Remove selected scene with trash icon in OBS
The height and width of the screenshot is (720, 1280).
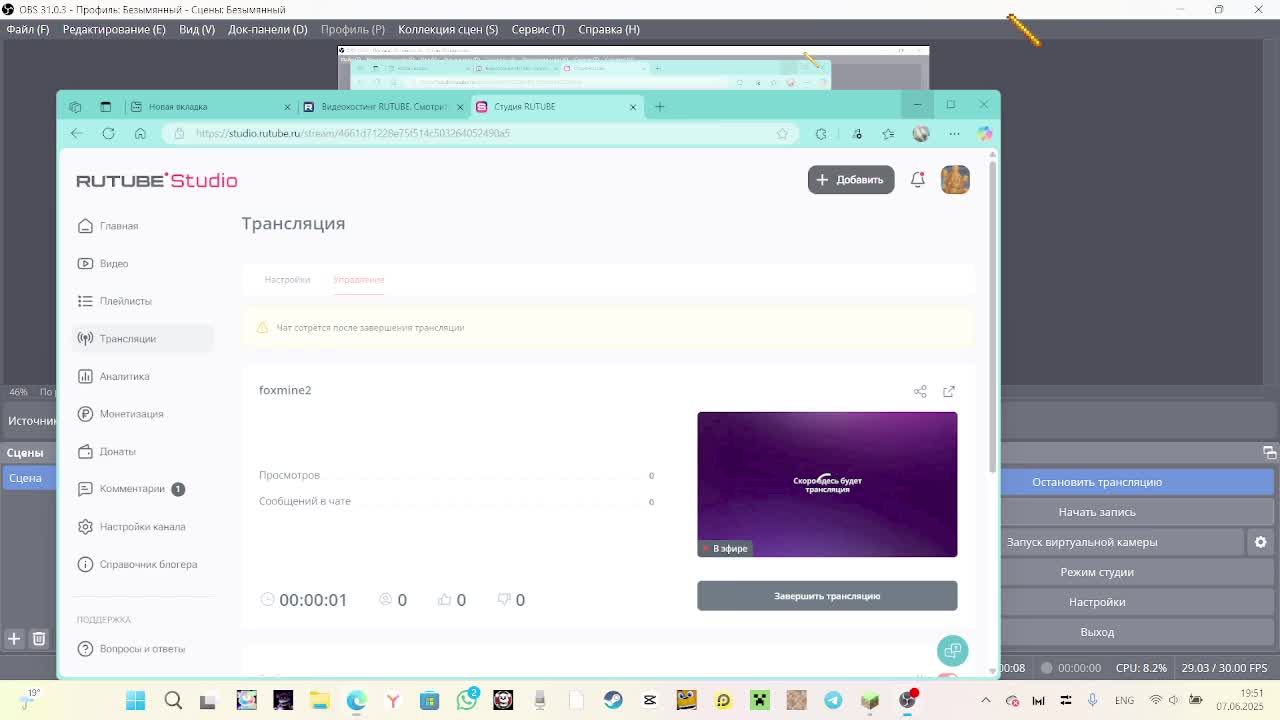39,639
